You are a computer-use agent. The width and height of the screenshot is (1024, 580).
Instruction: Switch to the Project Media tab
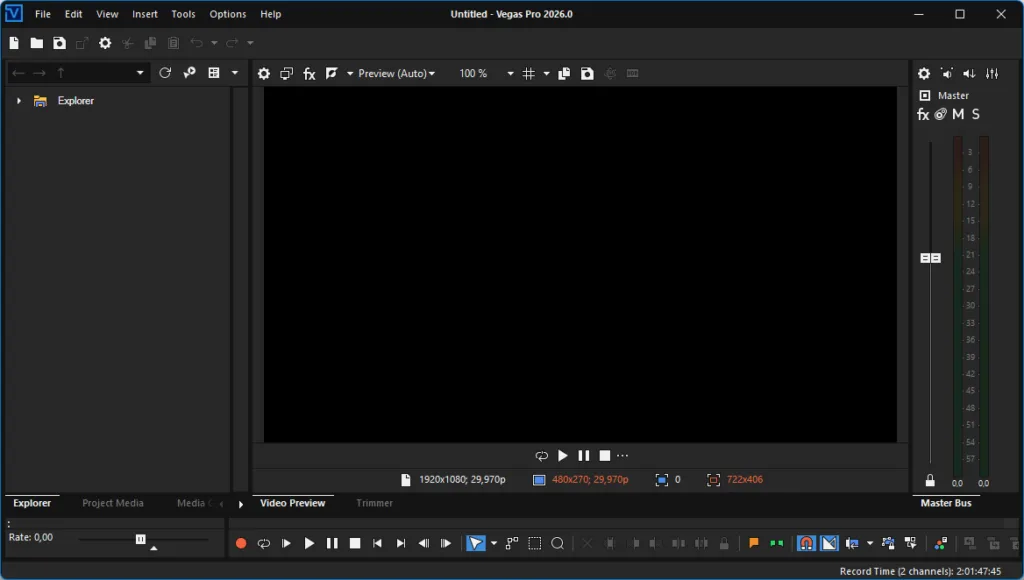(113, 503)
